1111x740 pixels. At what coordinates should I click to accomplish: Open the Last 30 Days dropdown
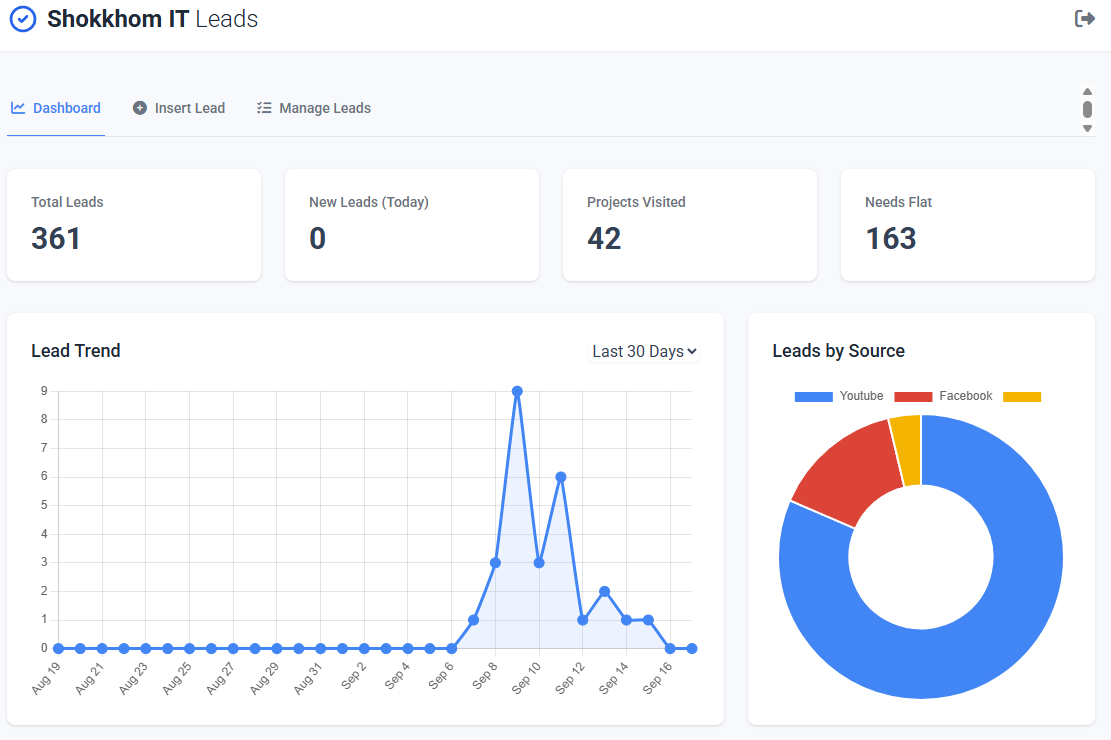644,351
